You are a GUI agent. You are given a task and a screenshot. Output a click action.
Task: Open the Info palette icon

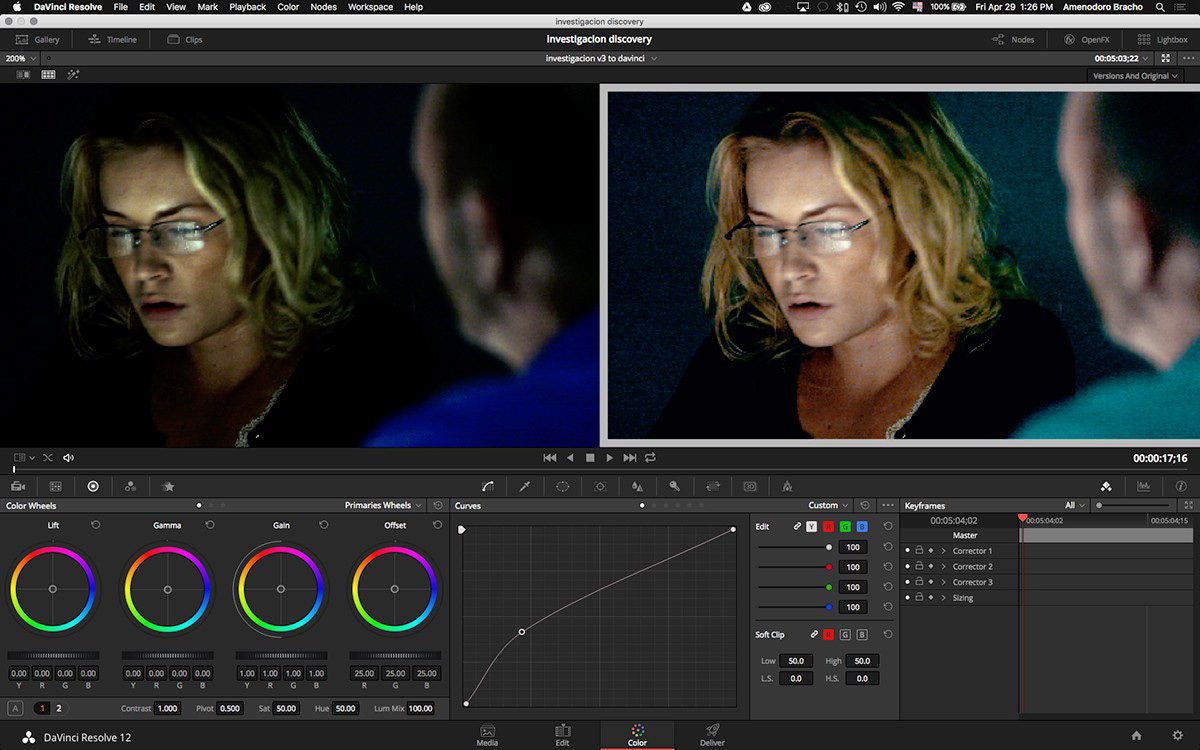coord(1181,486)
